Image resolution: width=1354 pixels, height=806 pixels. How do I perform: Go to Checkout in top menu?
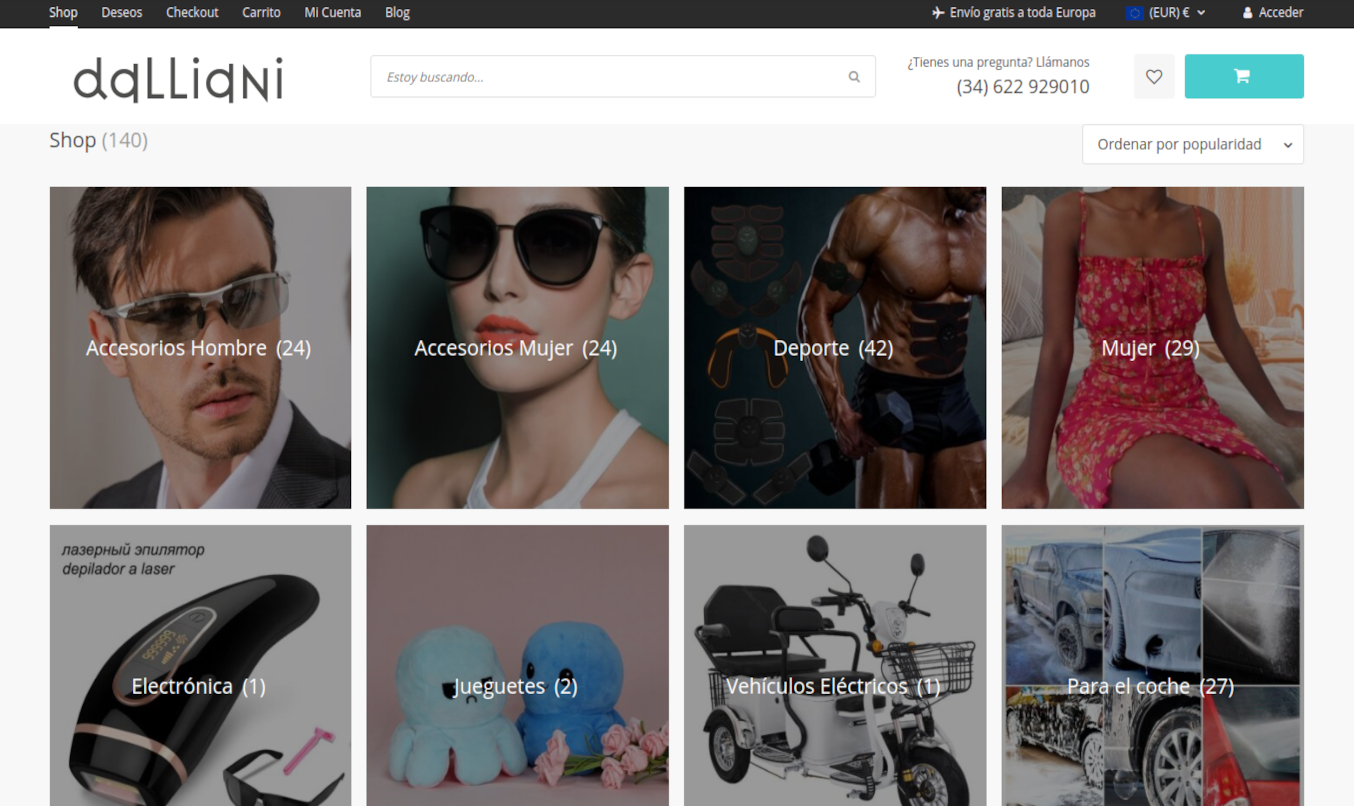(x=192, y=13)
